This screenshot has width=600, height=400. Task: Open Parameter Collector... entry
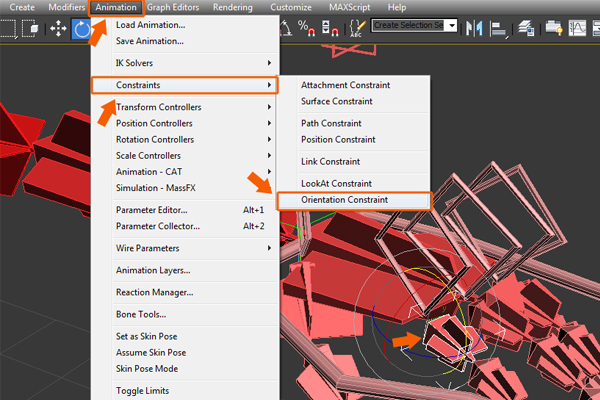pos(185,226)
